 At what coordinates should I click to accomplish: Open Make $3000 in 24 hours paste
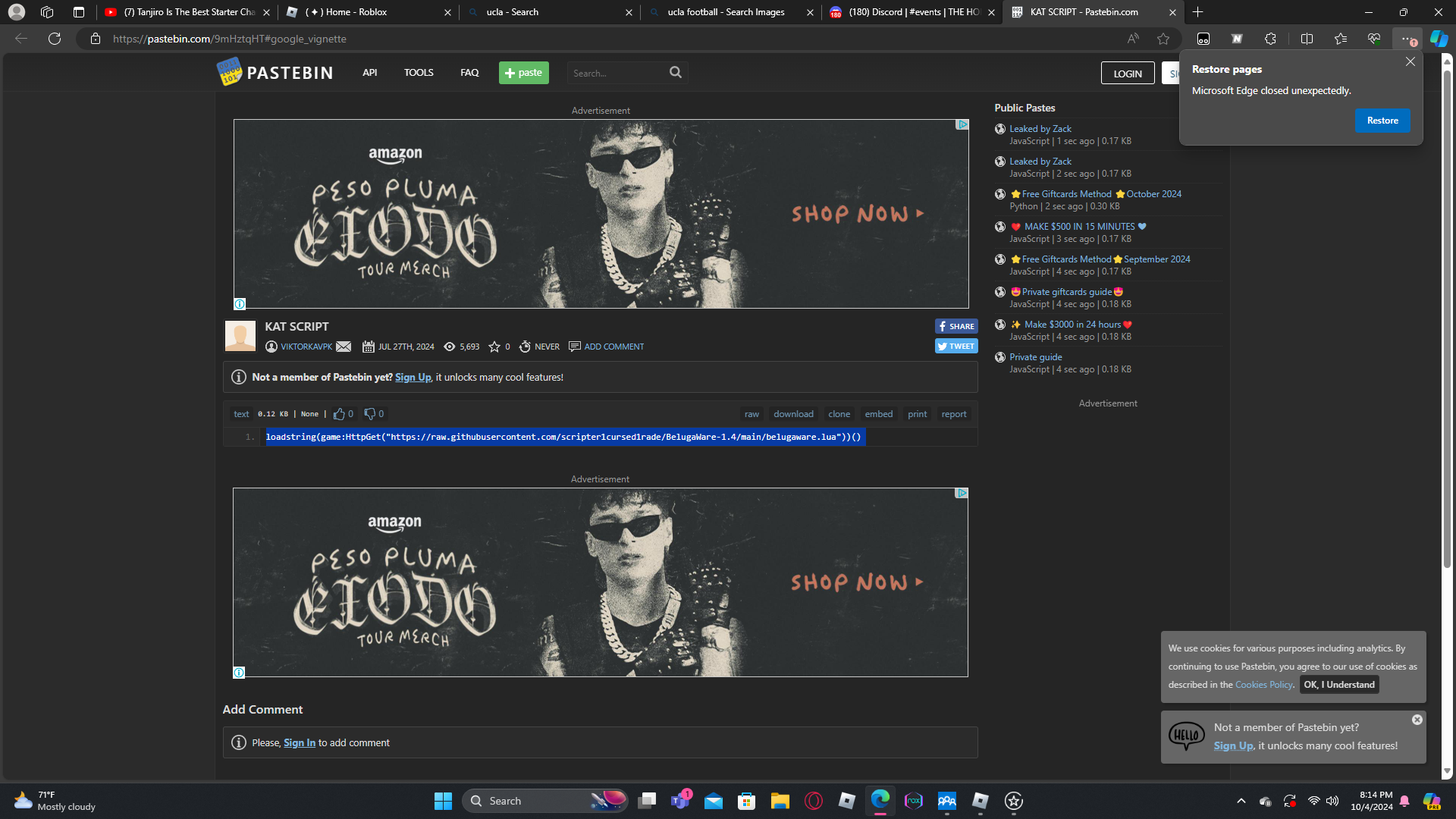[1072, 325]
